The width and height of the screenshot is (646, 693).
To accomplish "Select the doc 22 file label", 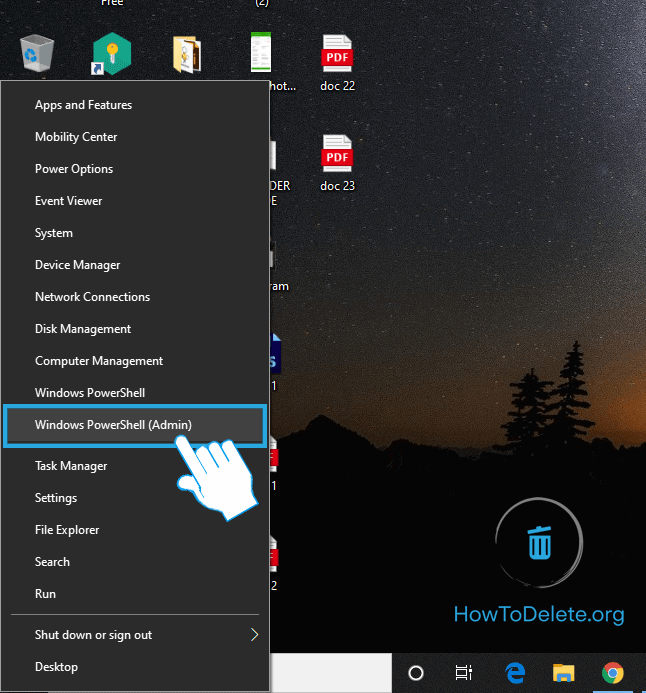I will [x=337, y=86].
